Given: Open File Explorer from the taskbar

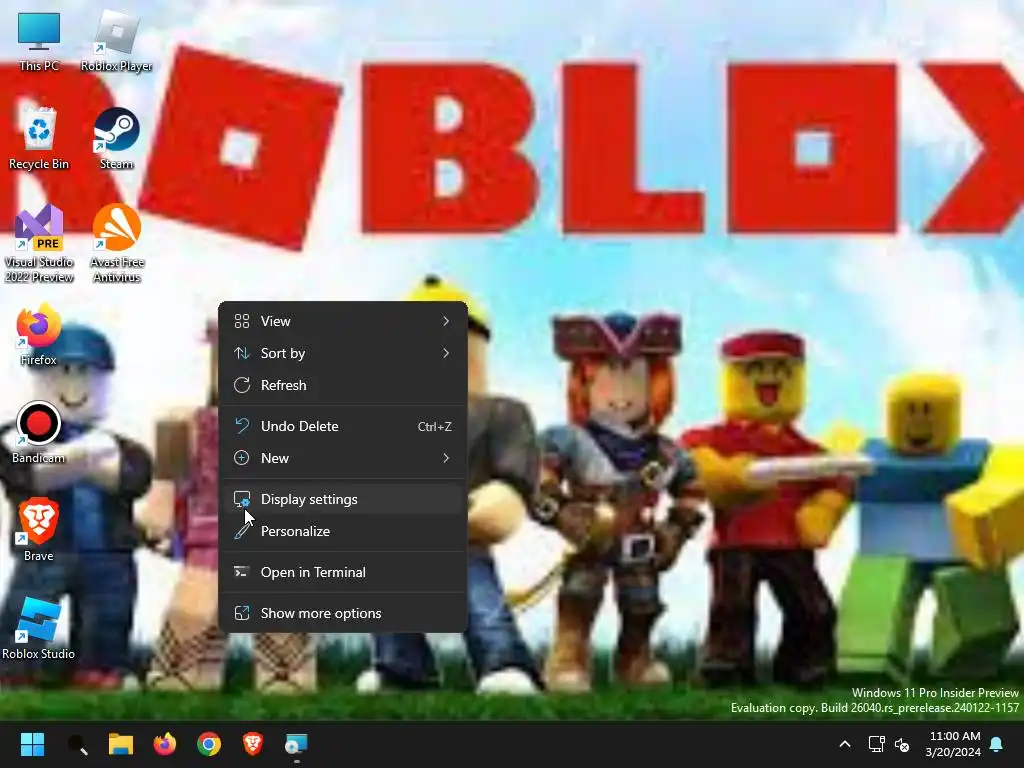Looking at the screenshot, I should pyautogui.click(x=121, y=744).
